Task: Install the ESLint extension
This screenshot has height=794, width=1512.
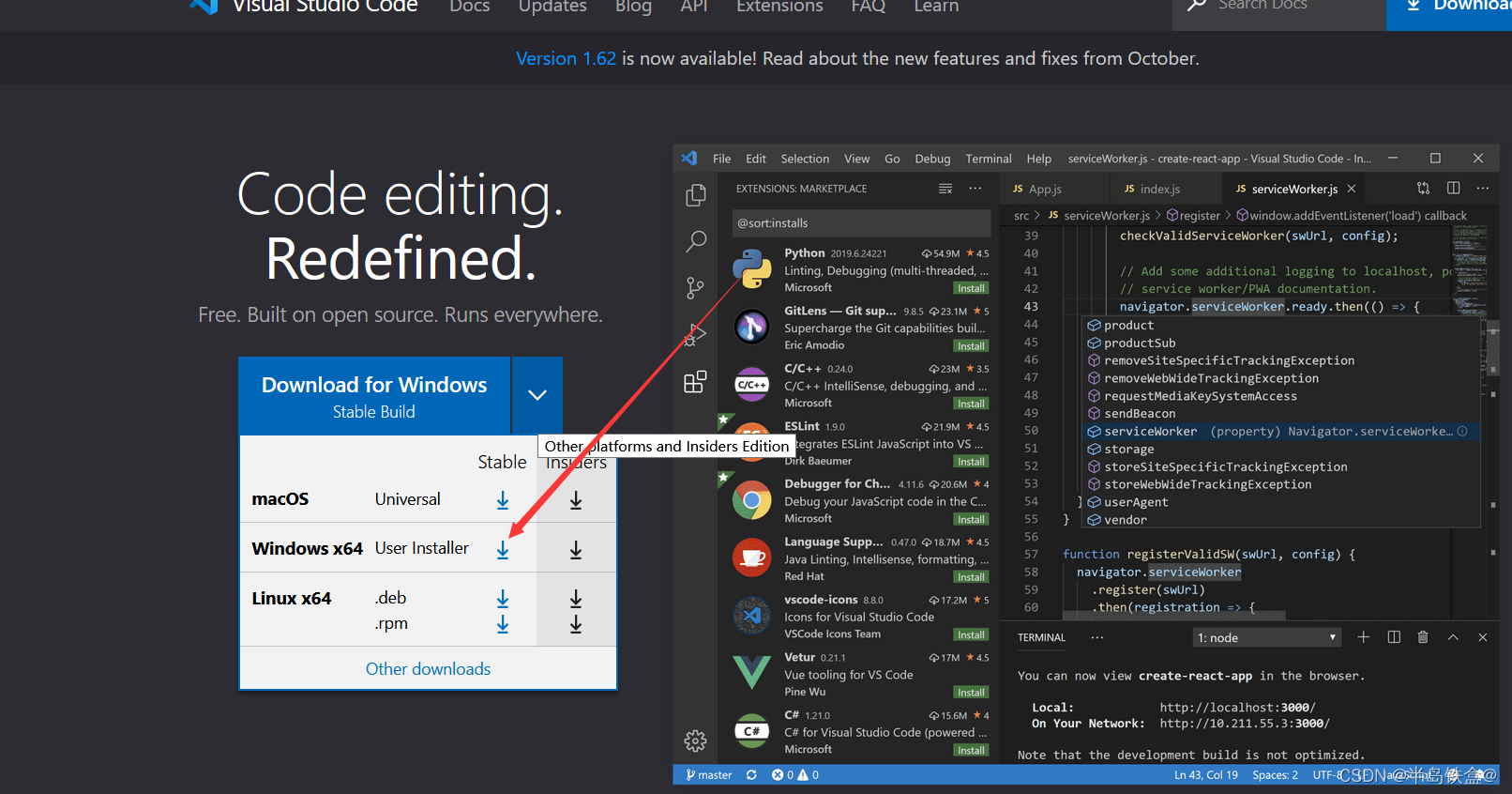Action: pyautogui.click(x=971, y=462)
